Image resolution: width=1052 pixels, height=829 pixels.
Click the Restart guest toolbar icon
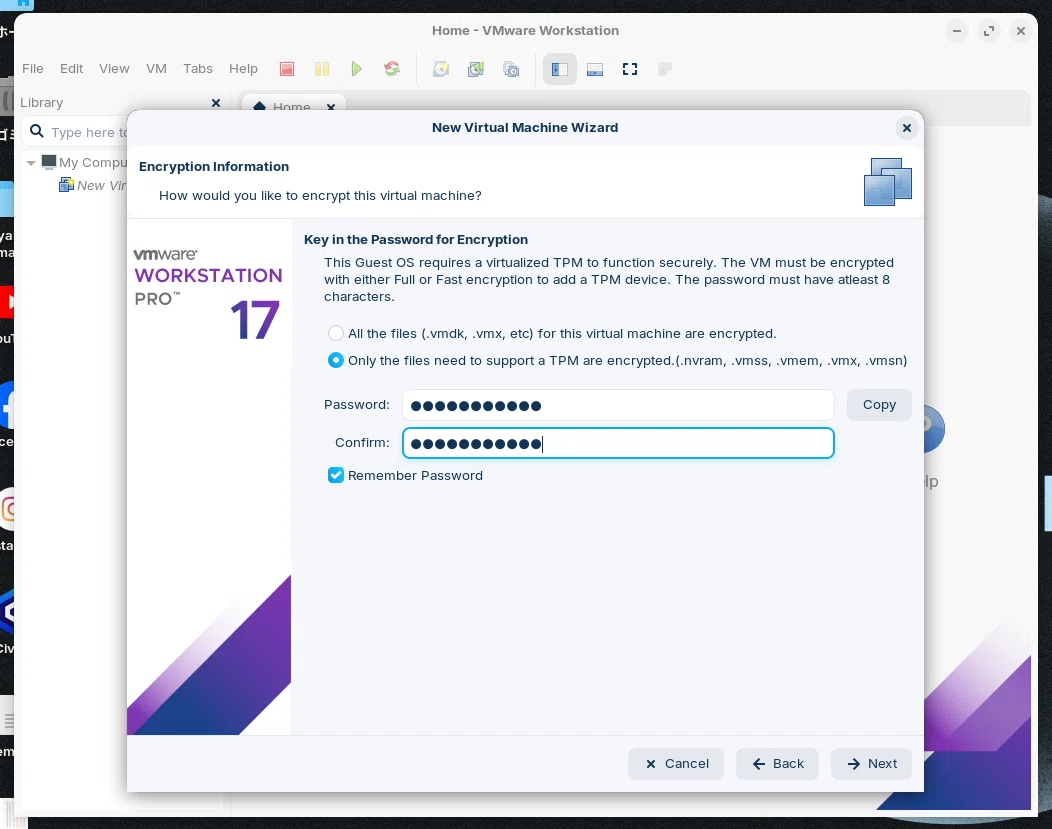392,69
